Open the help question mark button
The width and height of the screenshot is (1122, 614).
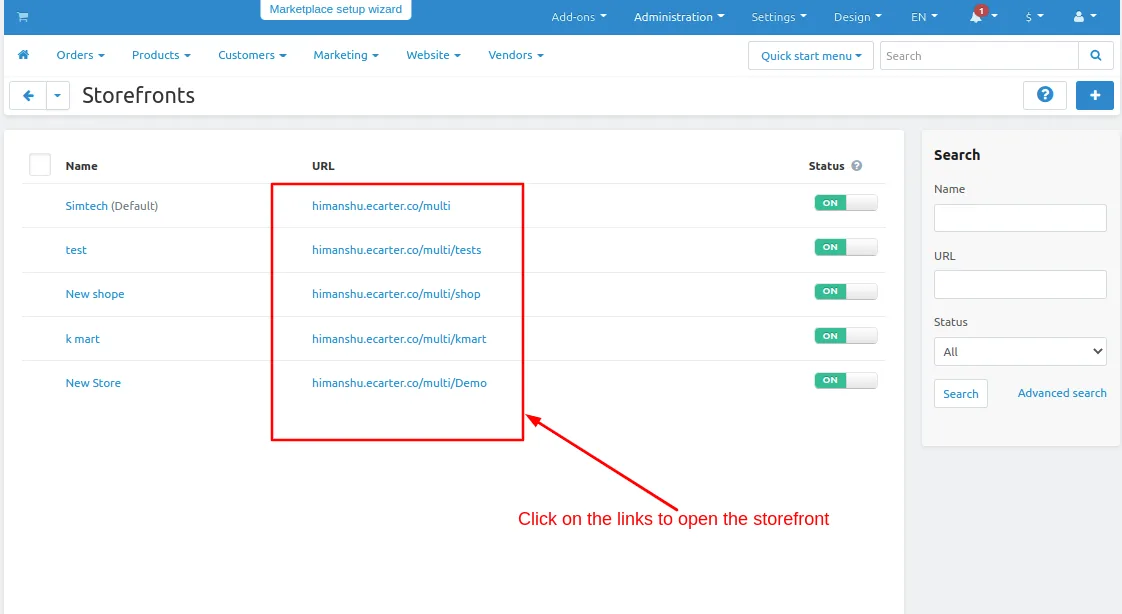[x=1045, y=94]
